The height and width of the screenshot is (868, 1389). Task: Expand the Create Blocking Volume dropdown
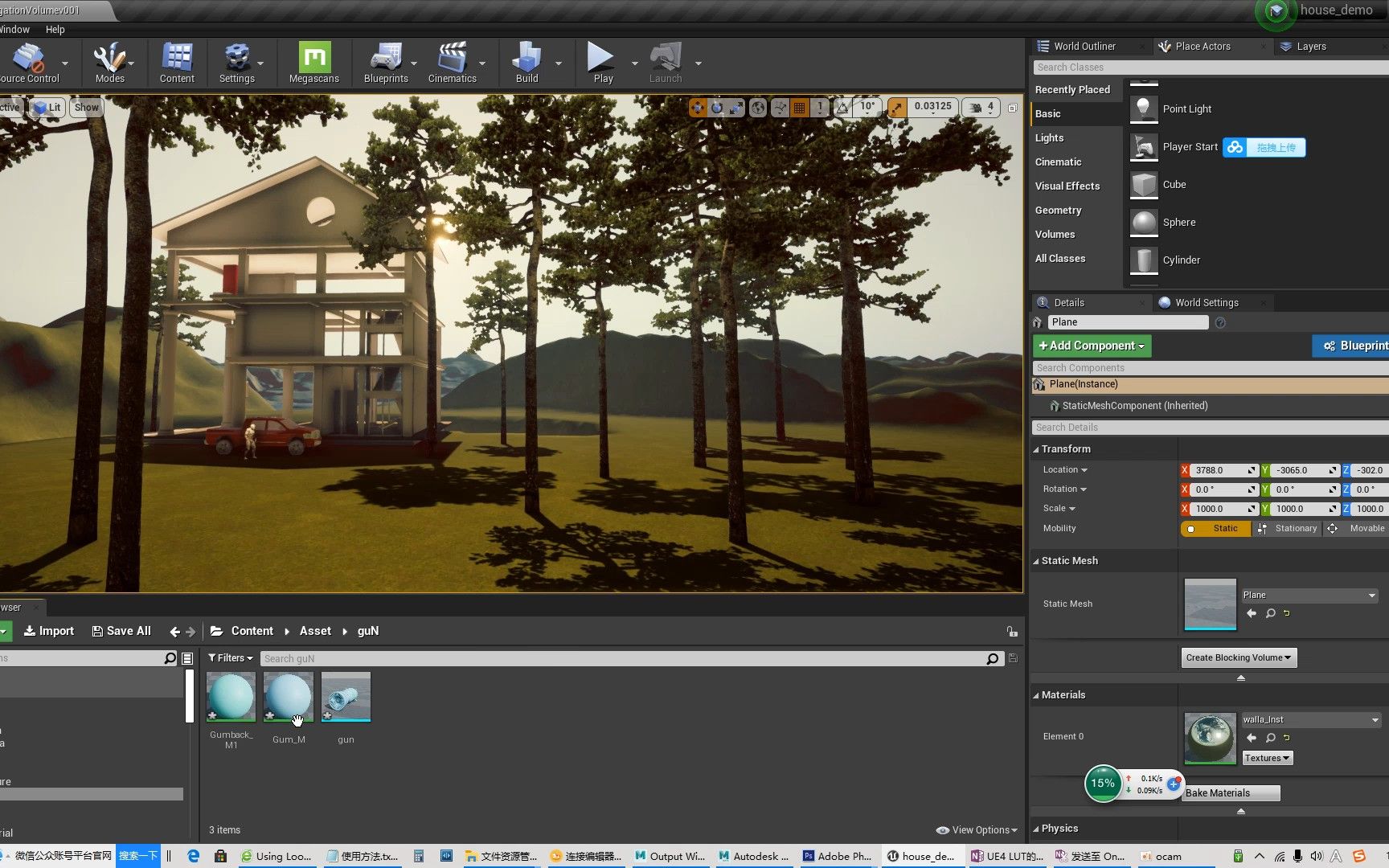click(1238, 657)
